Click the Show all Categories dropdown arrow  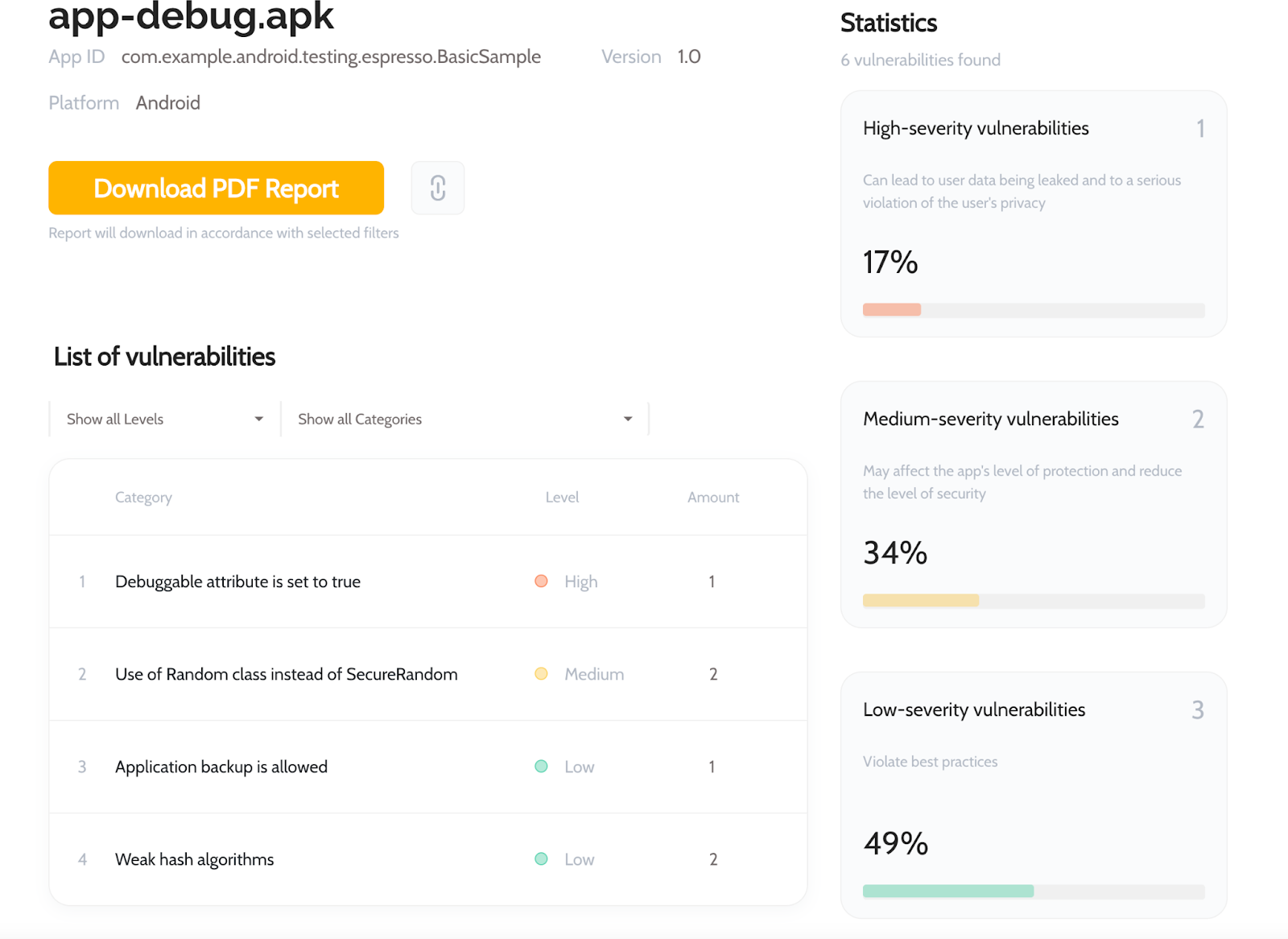628,419
